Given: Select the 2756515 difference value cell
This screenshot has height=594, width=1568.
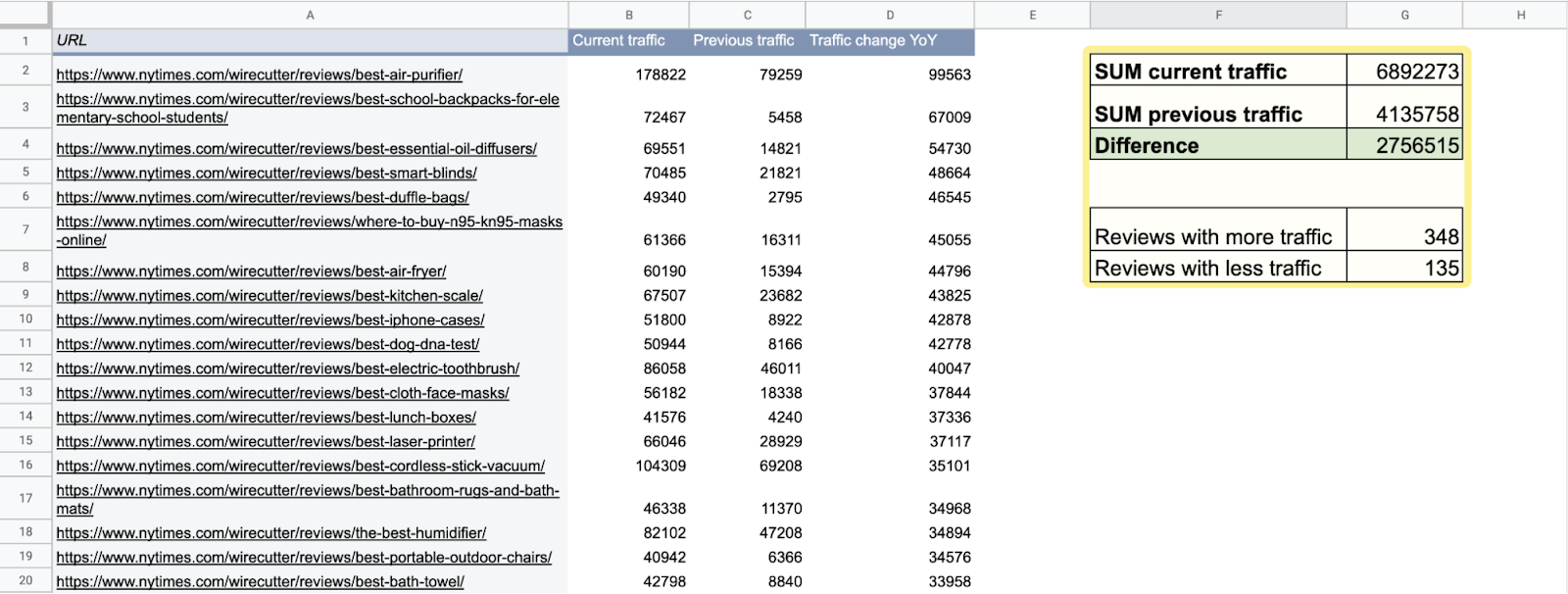Looking at the screenshot, I should pyautogui.click(x=1404, y=144).
